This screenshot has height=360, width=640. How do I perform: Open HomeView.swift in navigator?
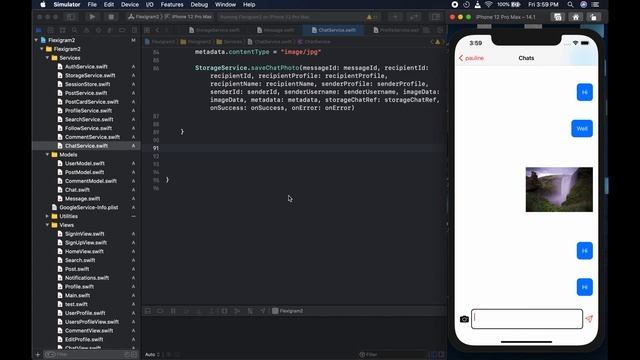click(84, 251)
